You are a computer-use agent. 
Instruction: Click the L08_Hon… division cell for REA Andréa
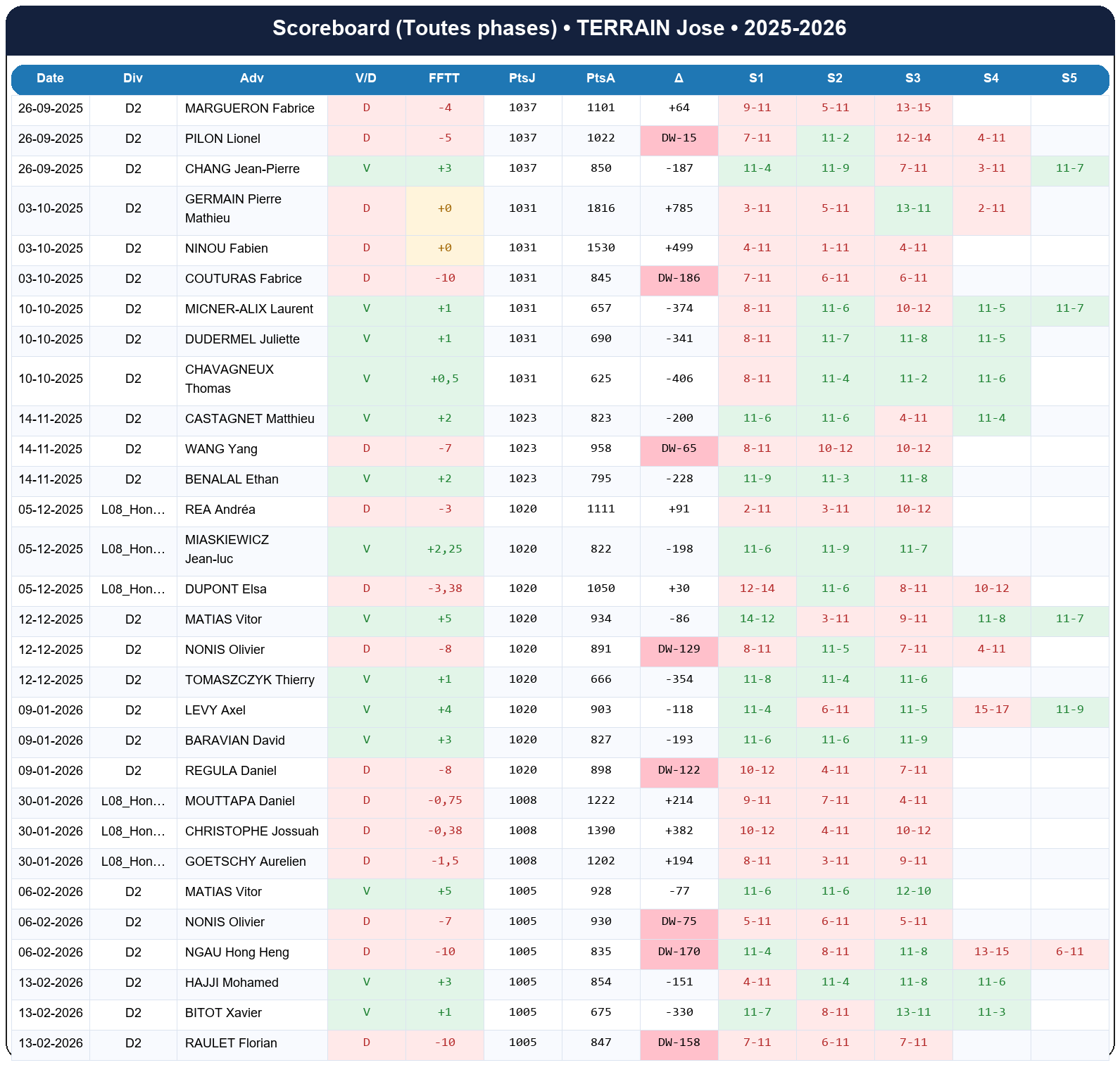[133, 510]
